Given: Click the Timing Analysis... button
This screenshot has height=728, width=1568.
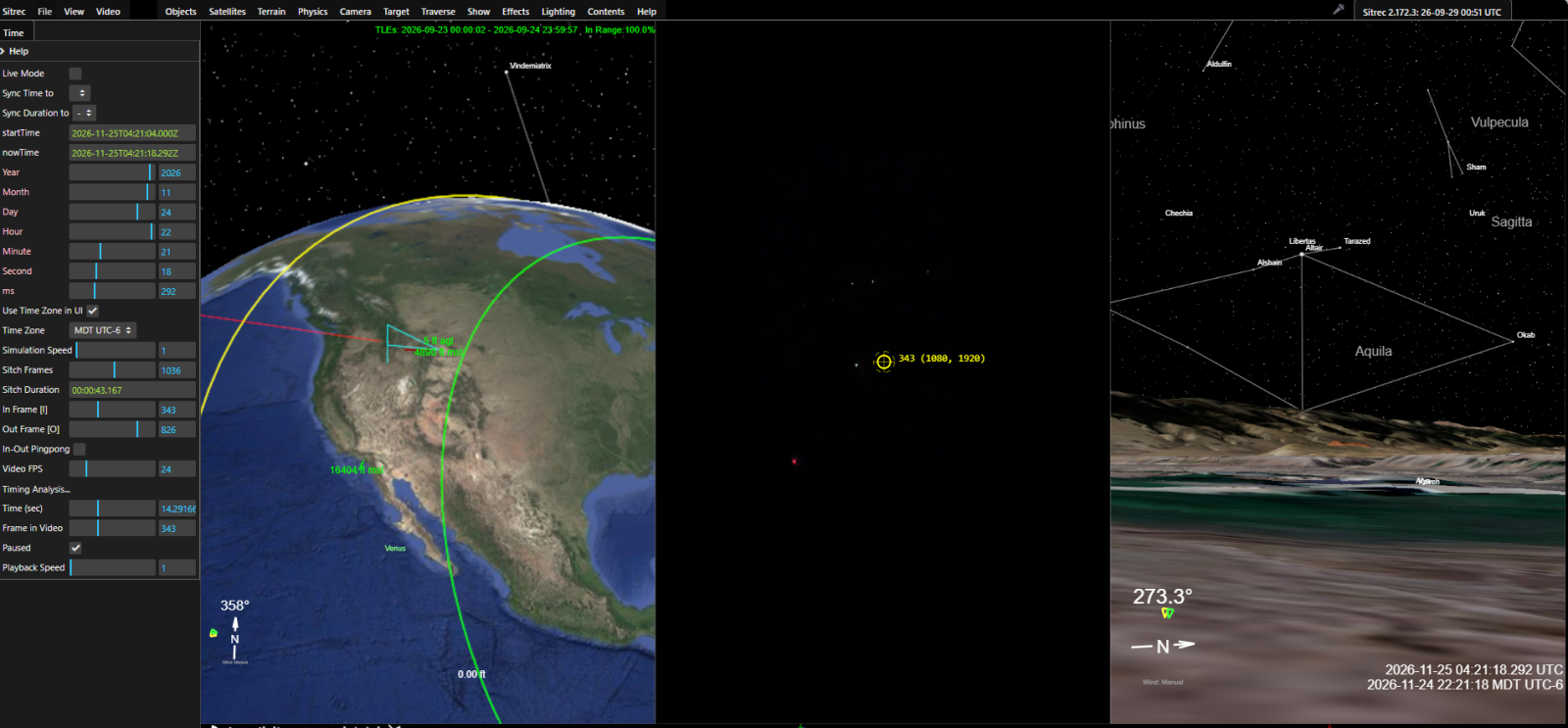Looking at the screenshot, I should (x=36, y=489).
